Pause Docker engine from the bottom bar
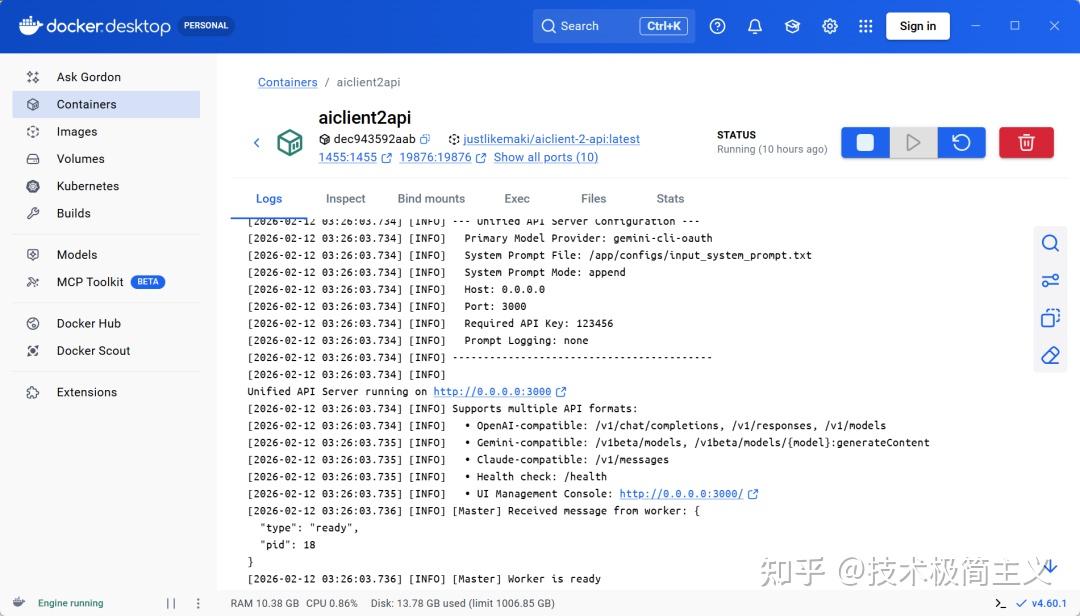Viewport: 1080px width, 616px height. coord(171,603)
